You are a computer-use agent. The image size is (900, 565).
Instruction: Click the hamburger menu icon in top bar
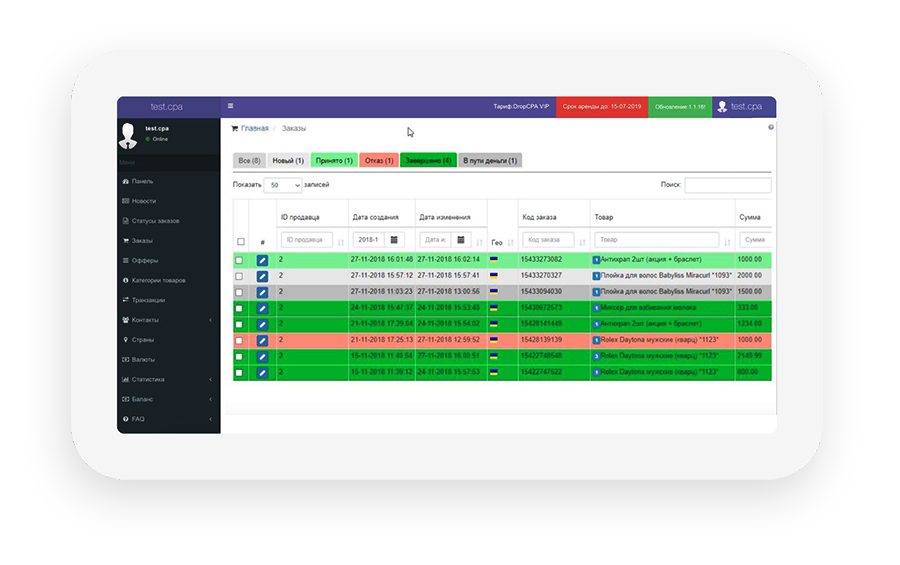pyautogui.click(x=230, y=106)
